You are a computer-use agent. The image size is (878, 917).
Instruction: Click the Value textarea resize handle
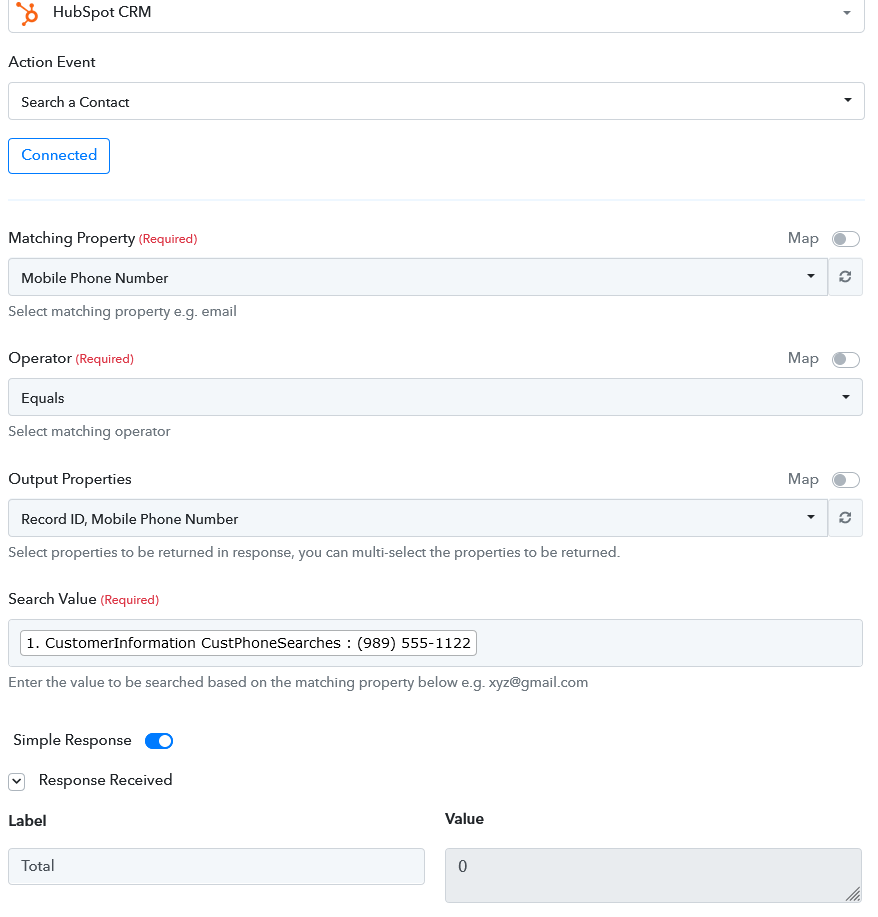[x=853, y=893]
